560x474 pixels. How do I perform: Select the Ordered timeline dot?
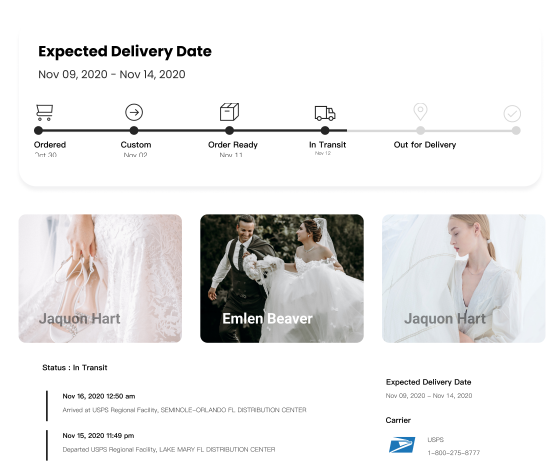coord(38,131)
